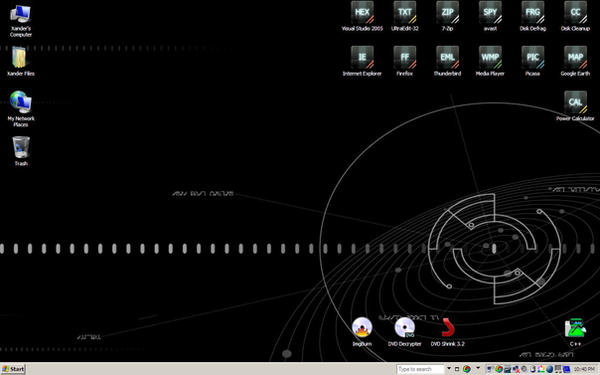Open Thunderbird EML icon
This screenshot has width=600, height=375.
coord(447,61)
